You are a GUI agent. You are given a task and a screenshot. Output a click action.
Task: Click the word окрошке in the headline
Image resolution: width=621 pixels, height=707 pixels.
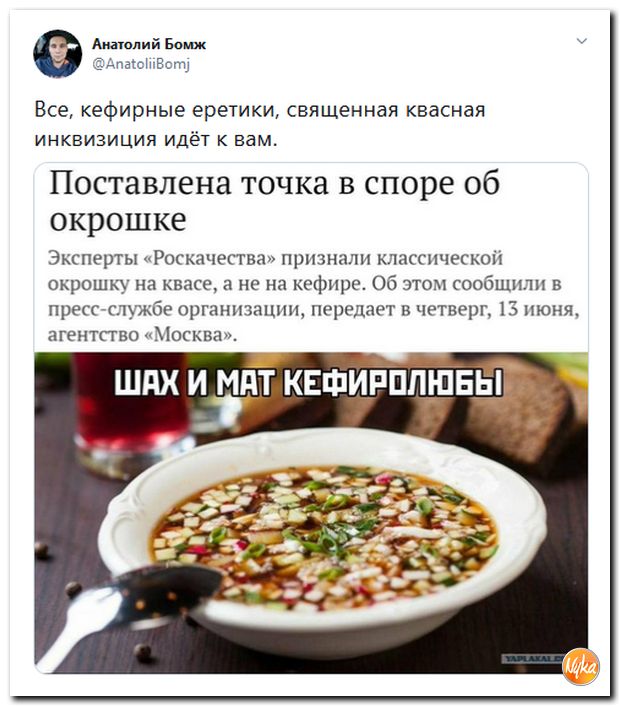click(x=118, y=219)
